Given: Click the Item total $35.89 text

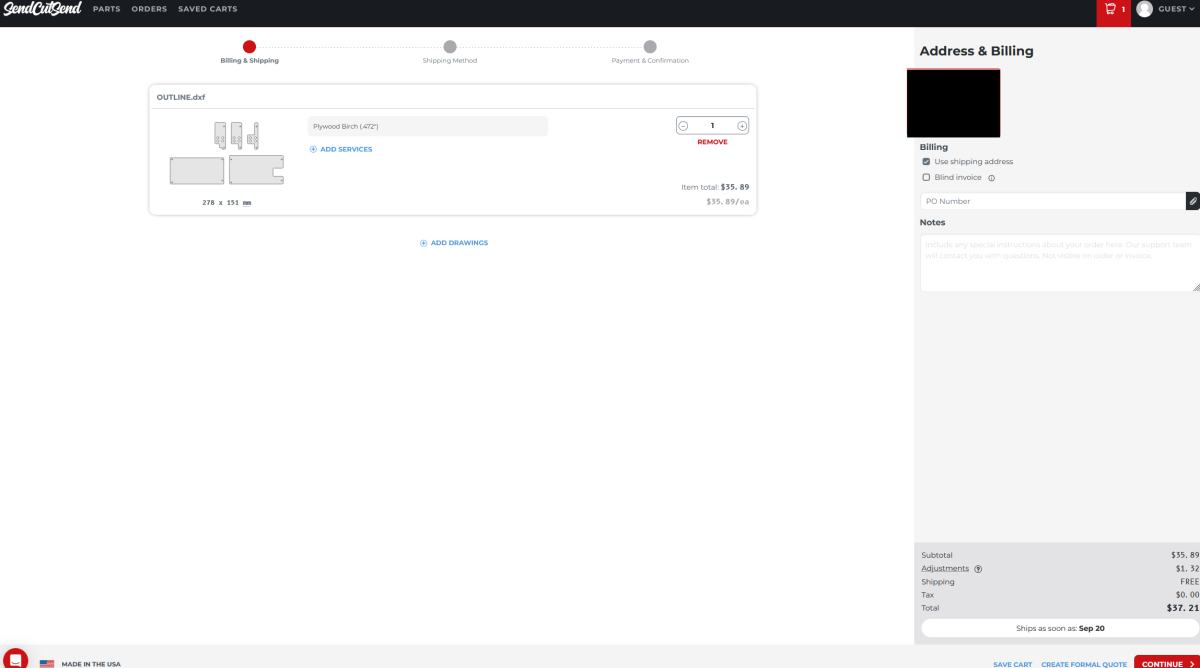Looking at the screenshot, I should click(x=715, y=187).
